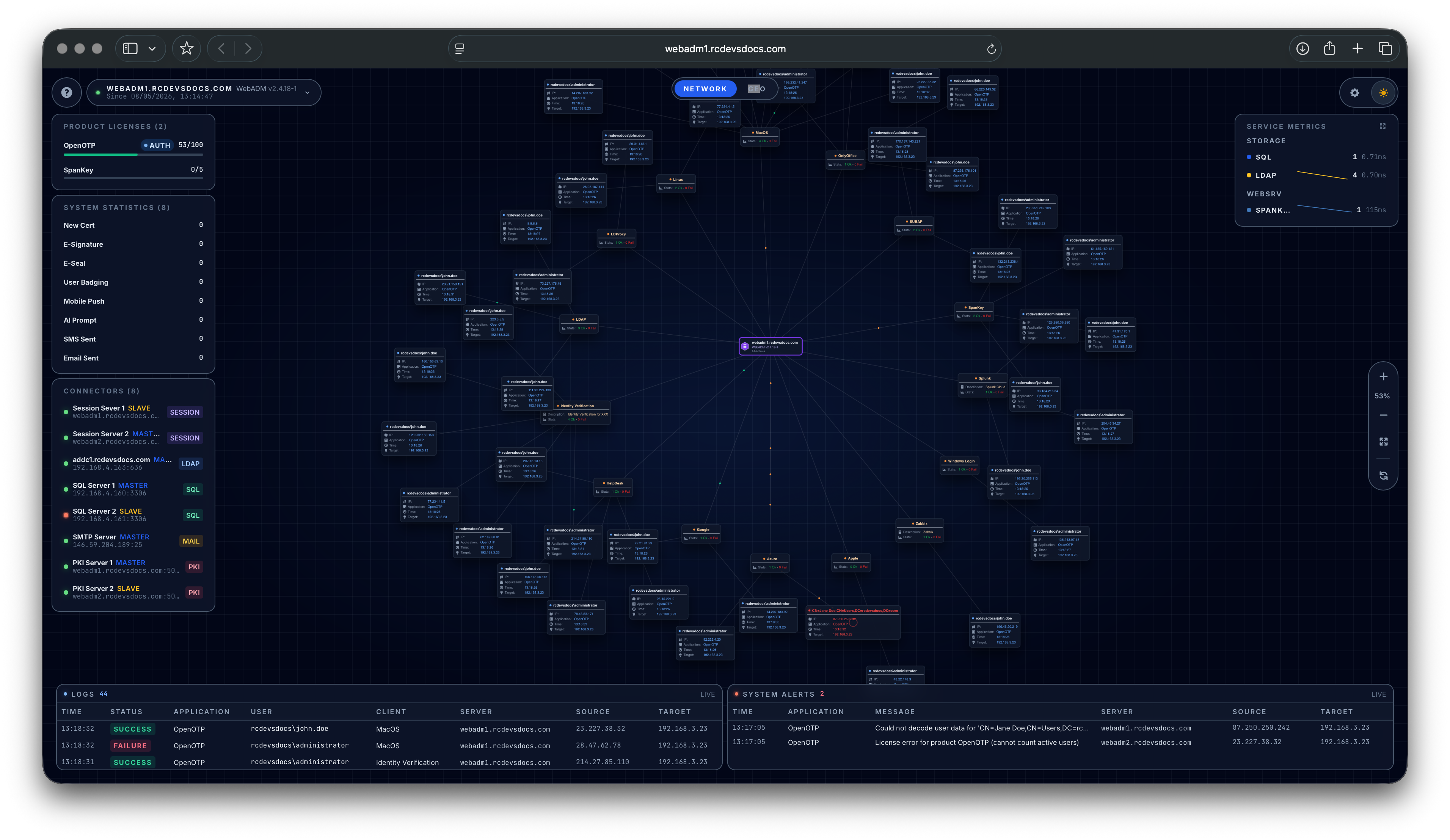Select the Linux client node
Image resolution: width=1450 pixels, height=840 pixels.
(x=676, y=183)
